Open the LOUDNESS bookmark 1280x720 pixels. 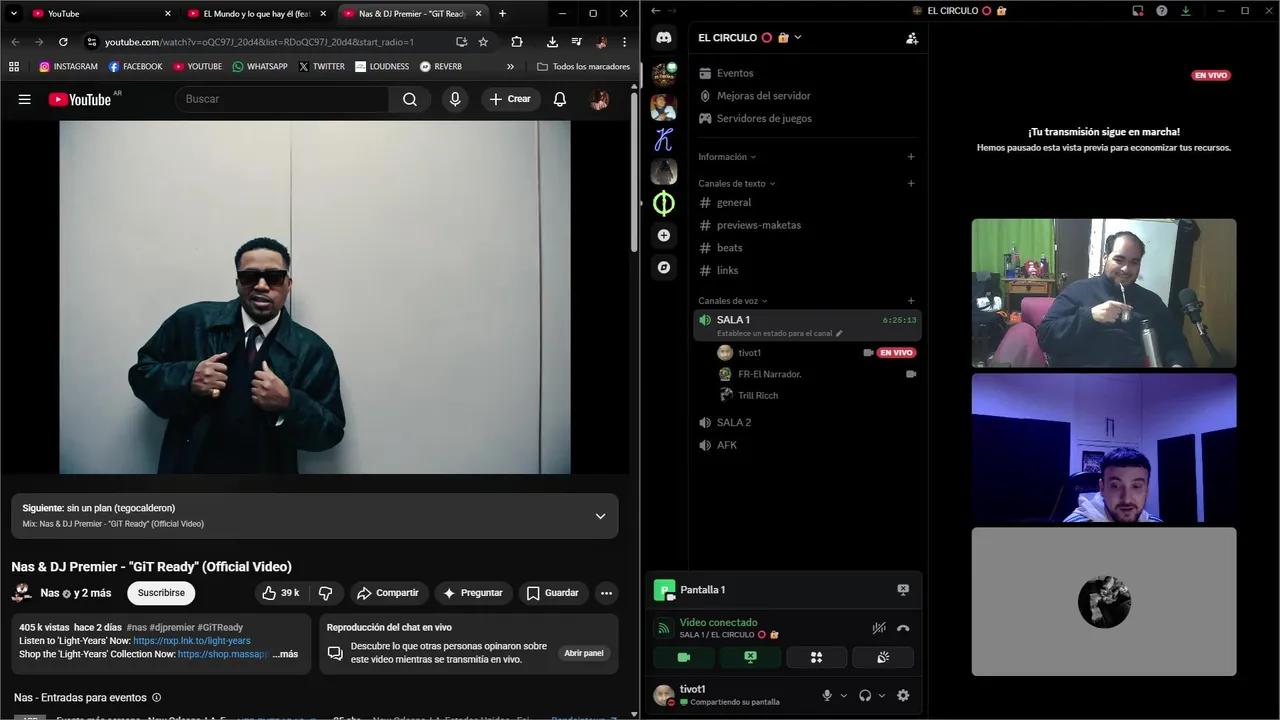click(x=382, y=67)
